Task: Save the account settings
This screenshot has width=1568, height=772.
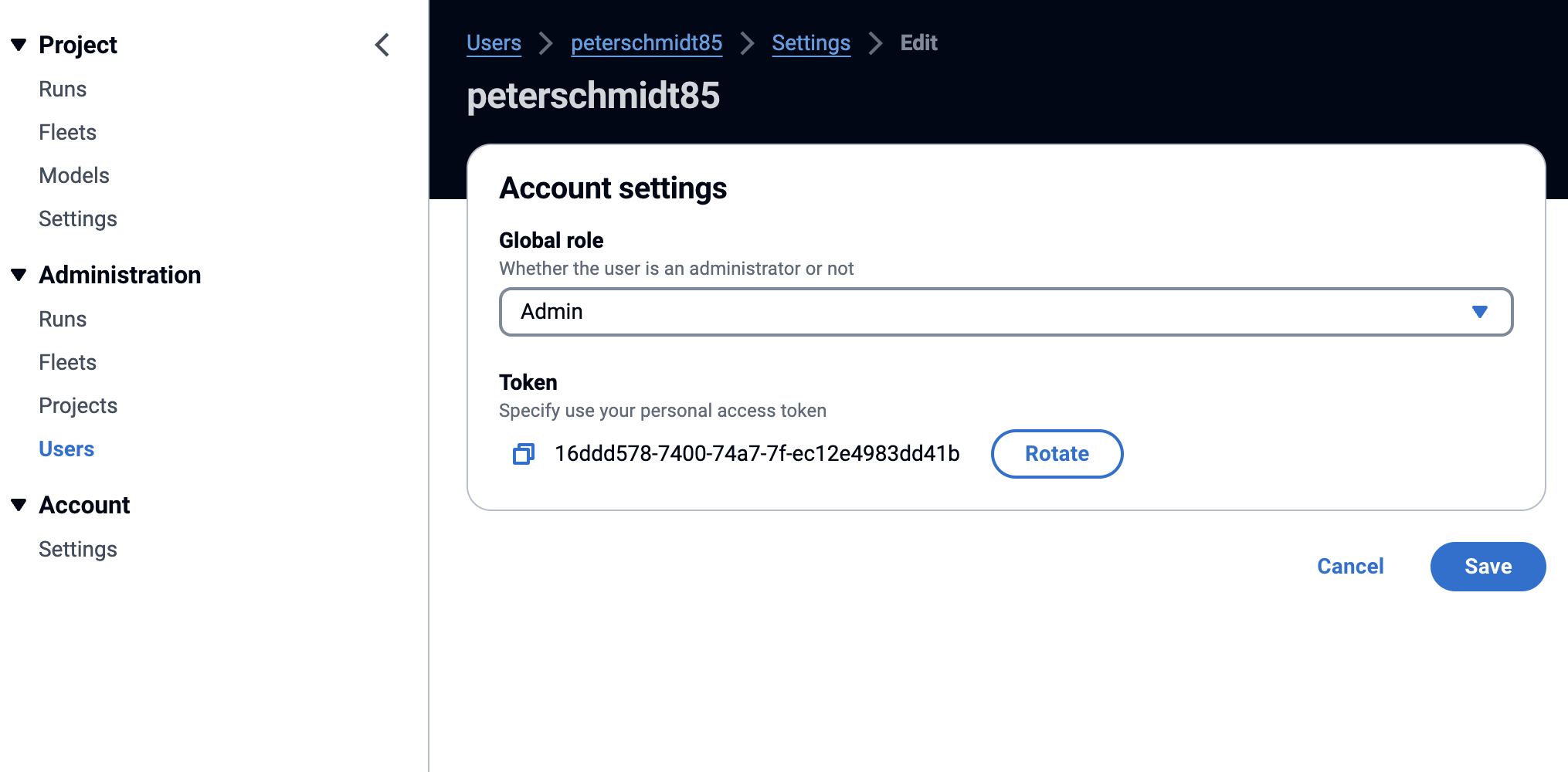Action: coord(1488,567)
